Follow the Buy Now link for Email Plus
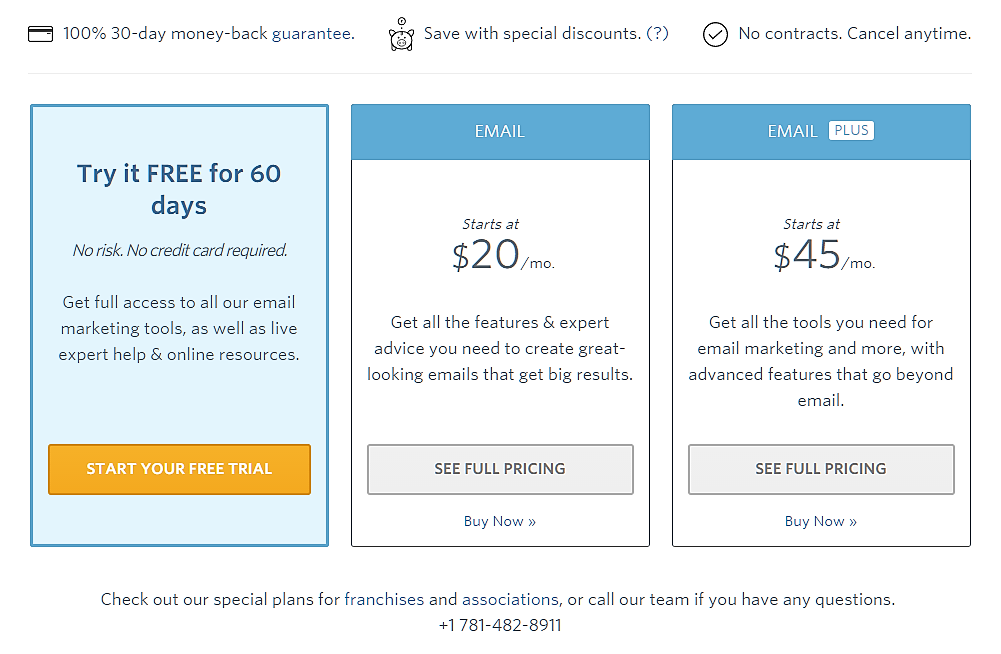Image resolution: width=1001 pixels, height=654 pixels. pos(821,521)
